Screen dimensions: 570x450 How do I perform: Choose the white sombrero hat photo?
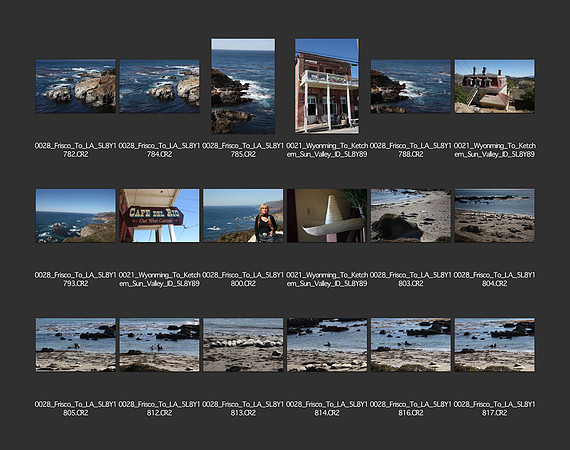[327, 216]
